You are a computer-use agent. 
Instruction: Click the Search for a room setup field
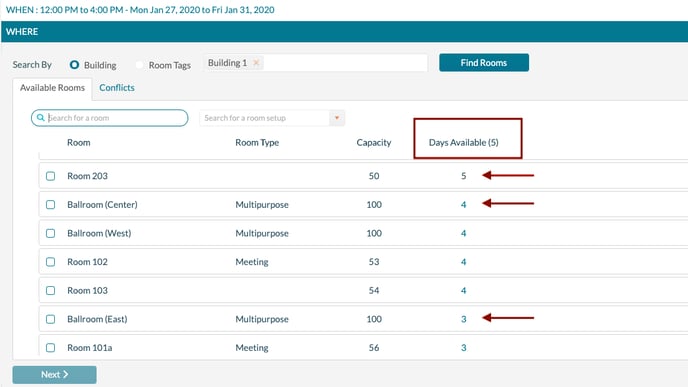pyautogui.click(x=265, y=118)
